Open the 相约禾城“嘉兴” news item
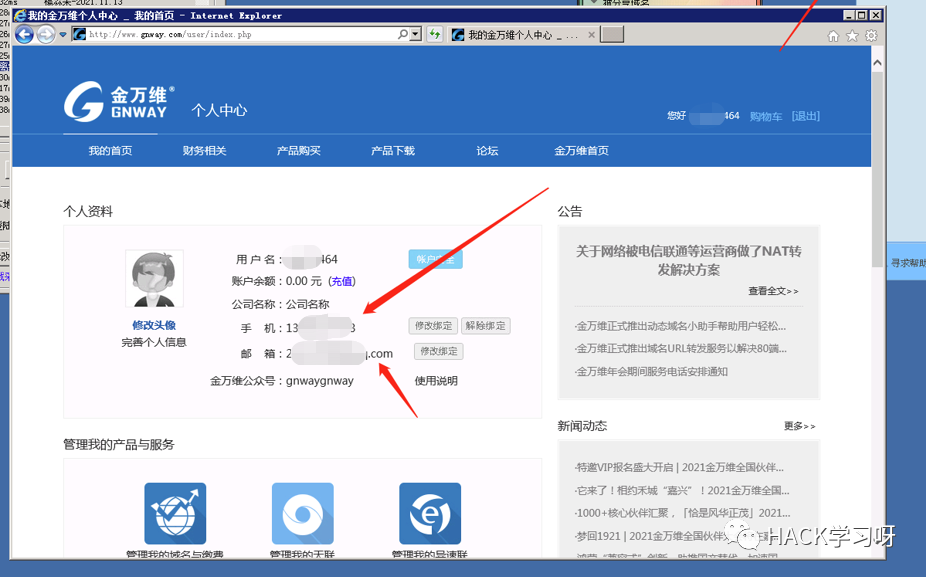 coord(682,490)
